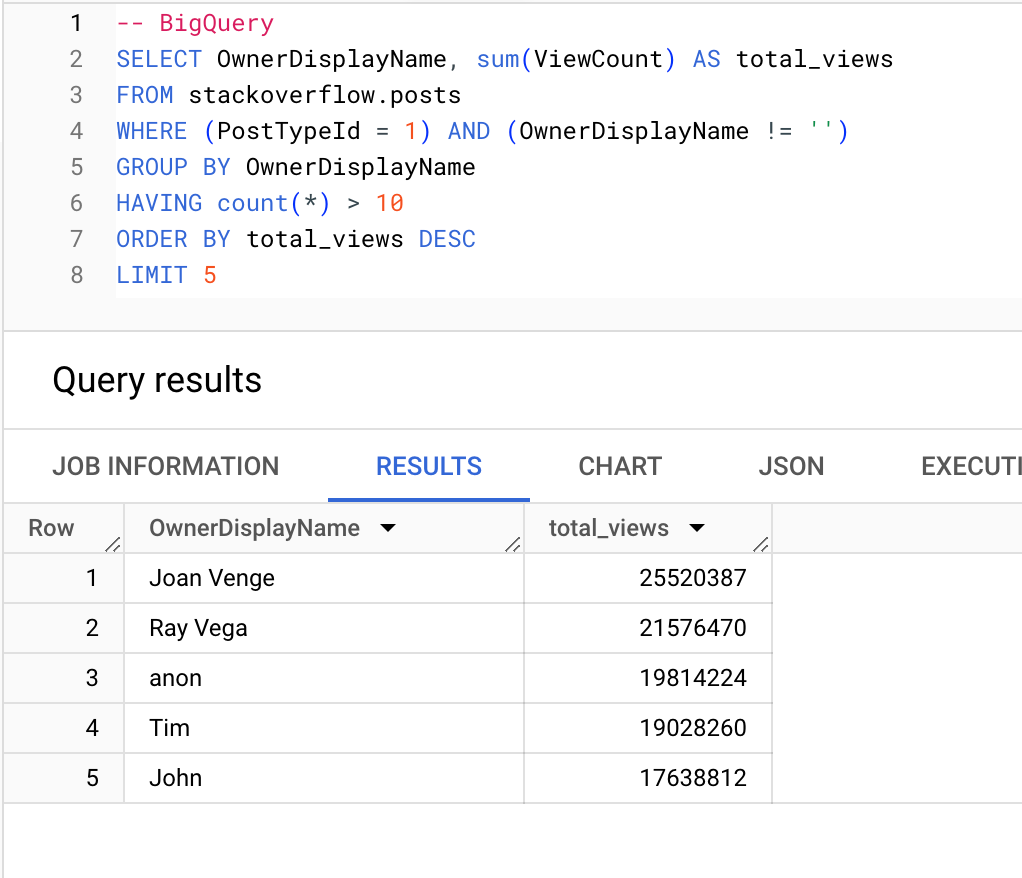Click the Row header cell
The height and width of the screenshot is (878, 1022).
pyautogui.click(x=48, y=528)
